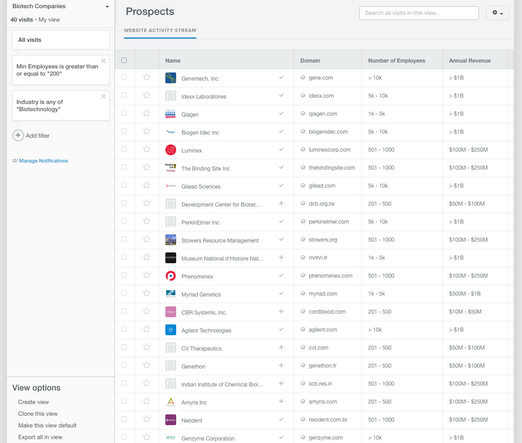Star the Gilead Sciences prospect

(146, 185)
